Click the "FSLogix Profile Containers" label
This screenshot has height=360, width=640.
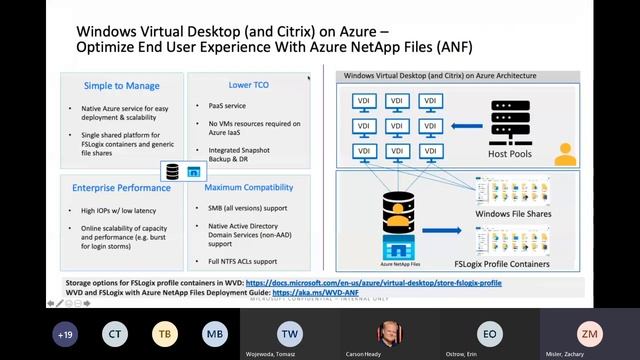pos(502,264)
